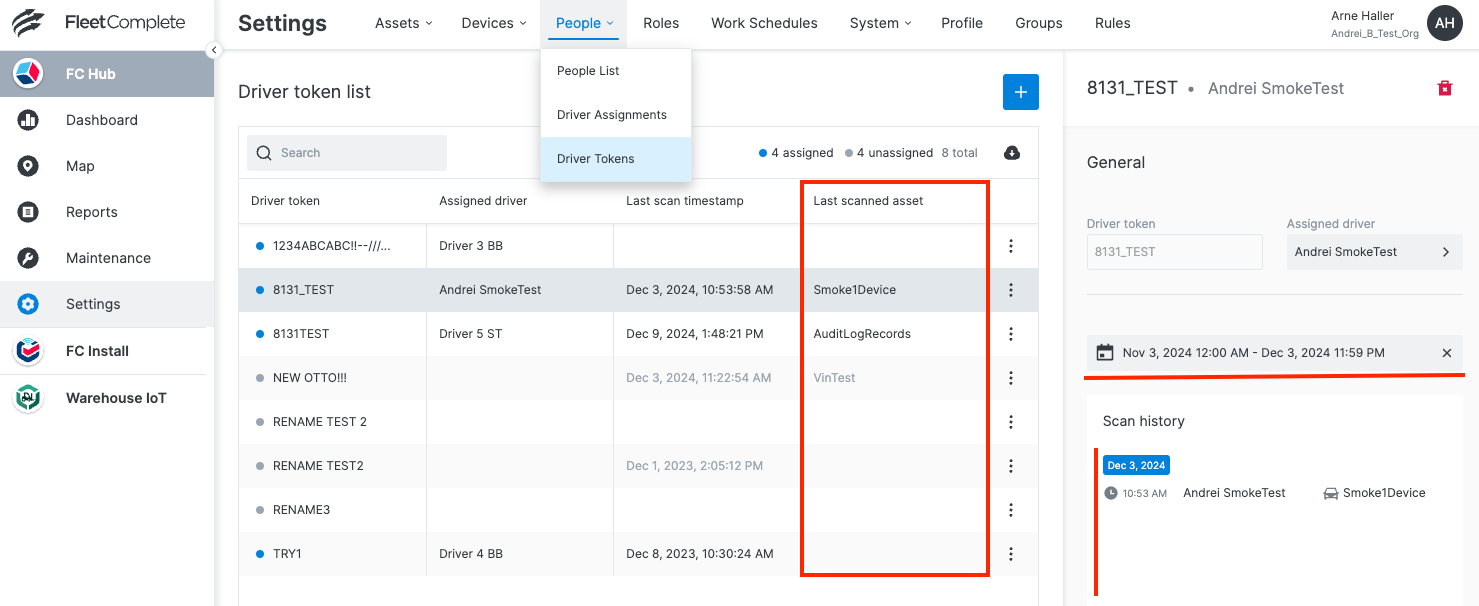The height and width of the screenshot is (606, 1479).
Task: Switch to the Roles settings tab
Action: point(661,22)
